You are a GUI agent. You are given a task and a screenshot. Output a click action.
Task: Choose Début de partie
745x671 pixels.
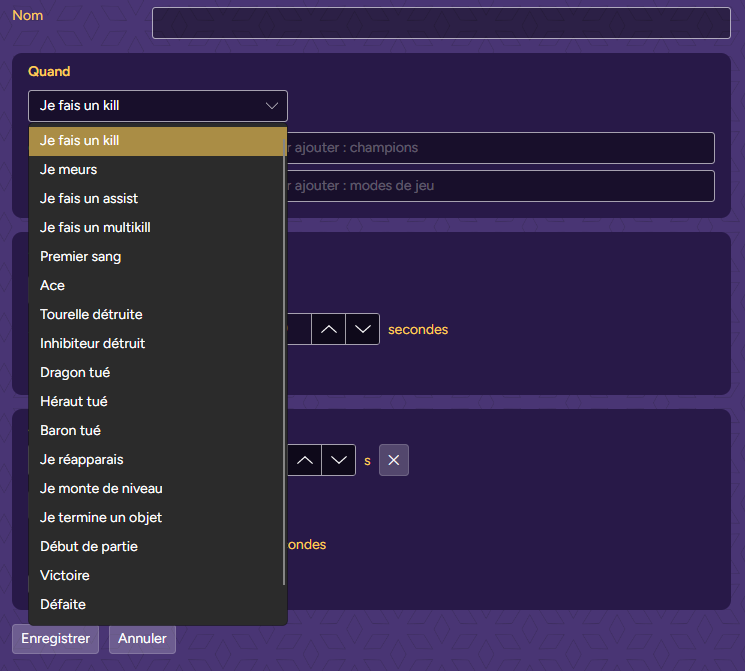[x=157, y=546]
